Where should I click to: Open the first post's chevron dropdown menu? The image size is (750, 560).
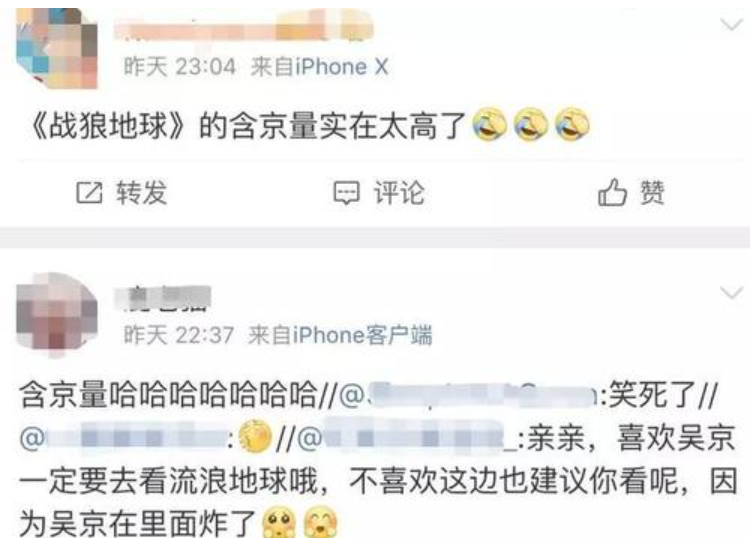(x=731, y=24)
